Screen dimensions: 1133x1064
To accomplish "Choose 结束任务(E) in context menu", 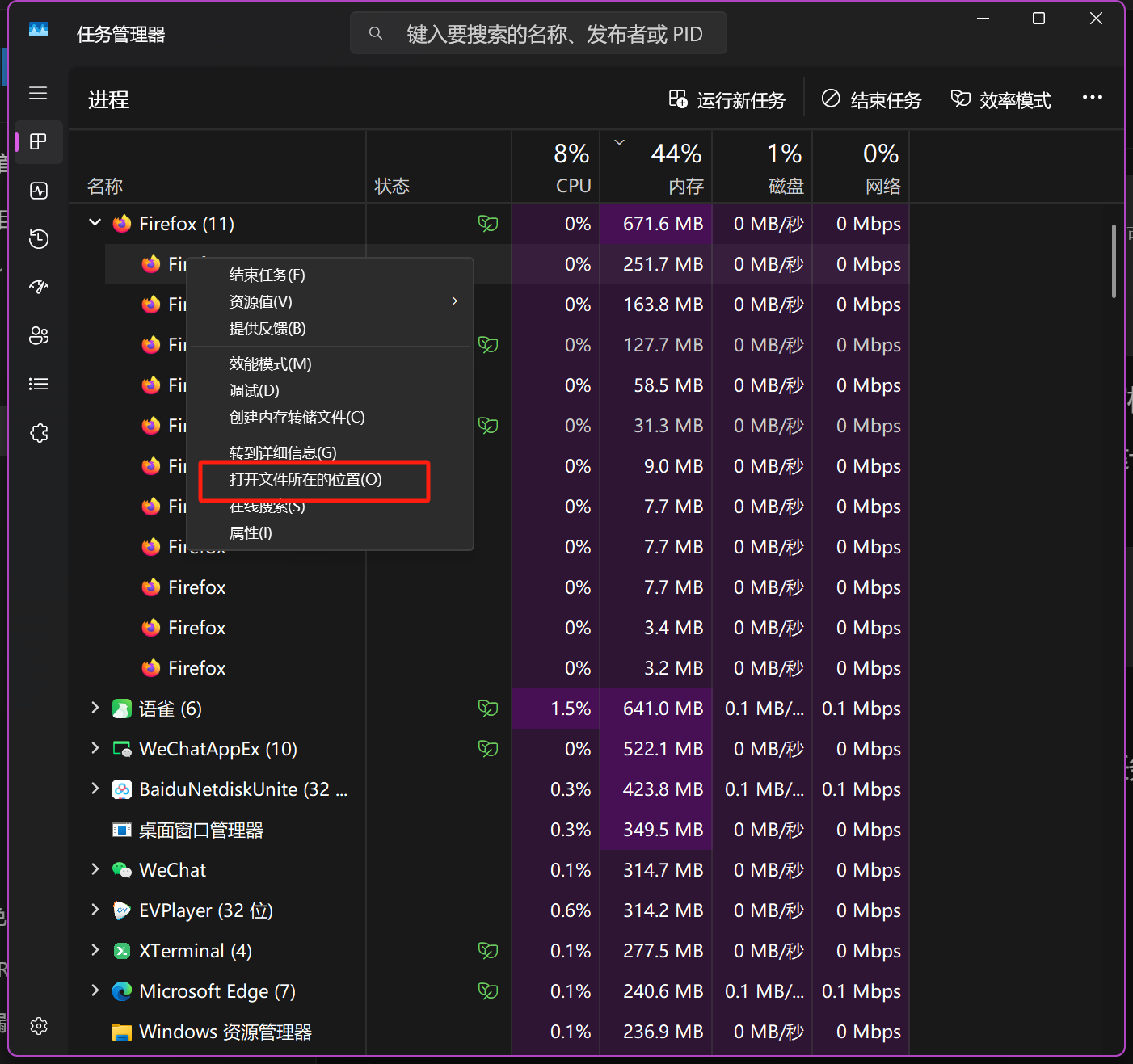I will point(330,275).
